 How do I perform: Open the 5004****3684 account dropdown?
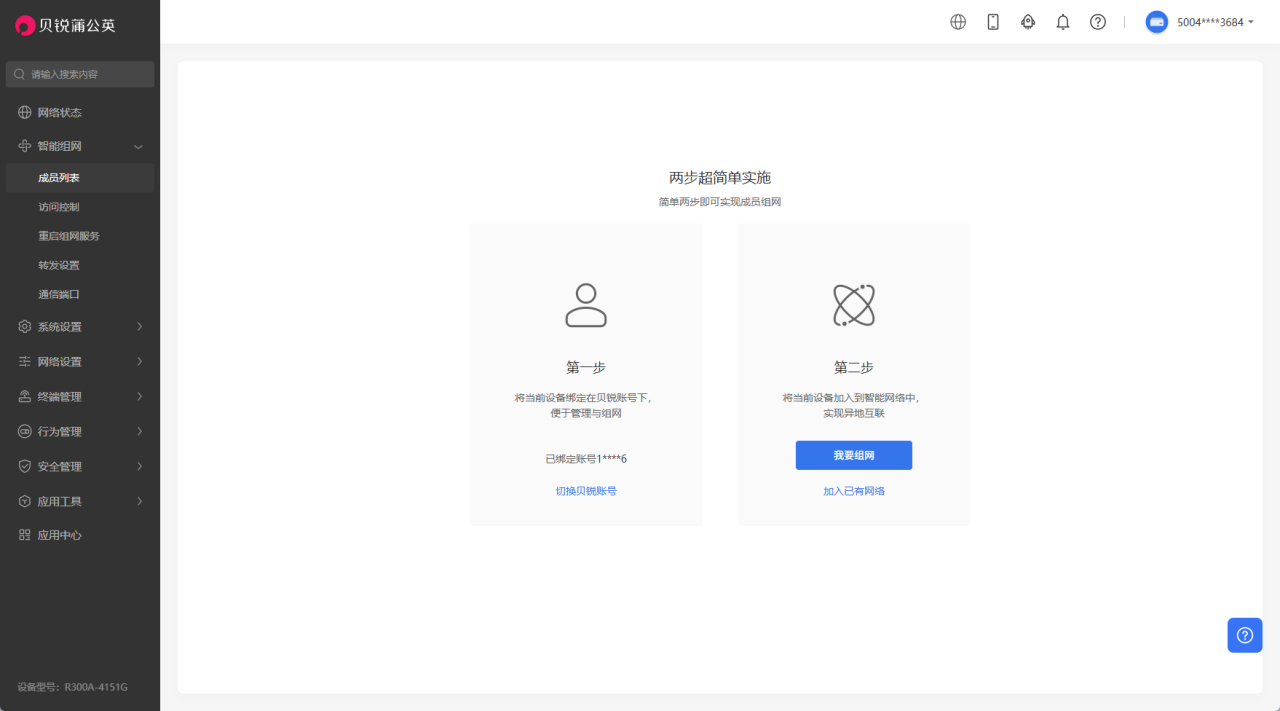pos(1215,22)
